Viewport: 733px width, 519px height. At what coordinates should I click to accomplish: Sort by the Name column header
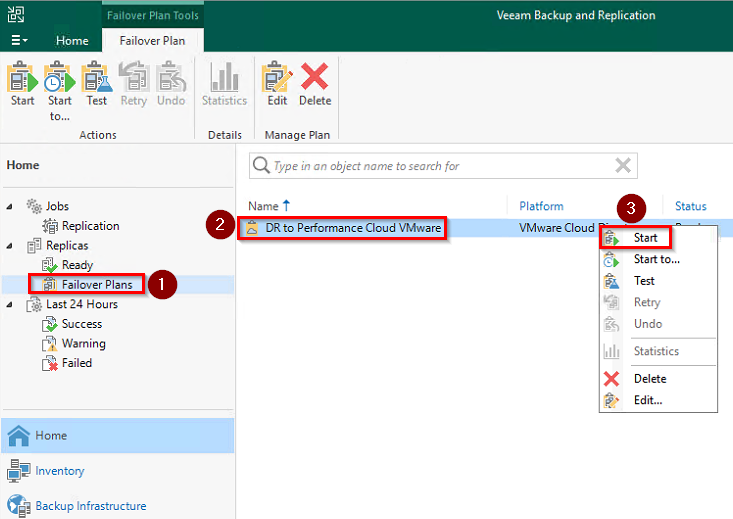point(269,206)
